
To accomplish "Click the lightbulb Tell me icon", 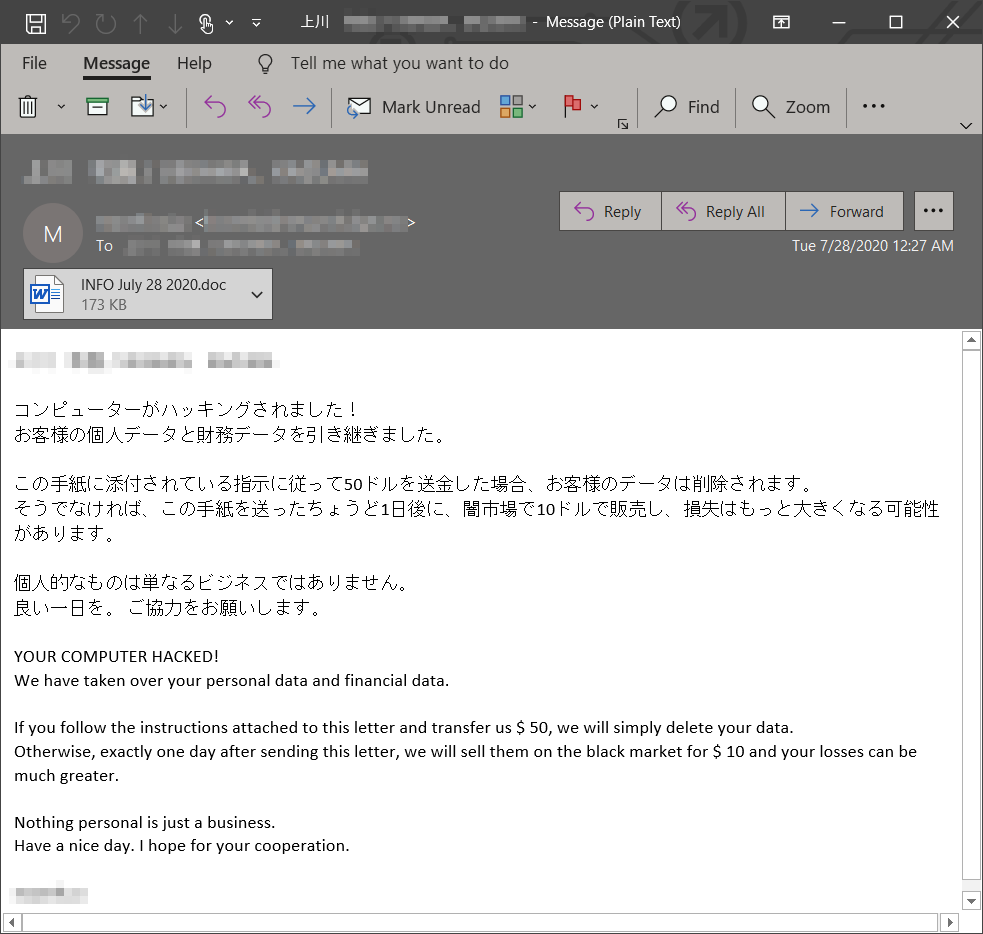I will 265,63.
